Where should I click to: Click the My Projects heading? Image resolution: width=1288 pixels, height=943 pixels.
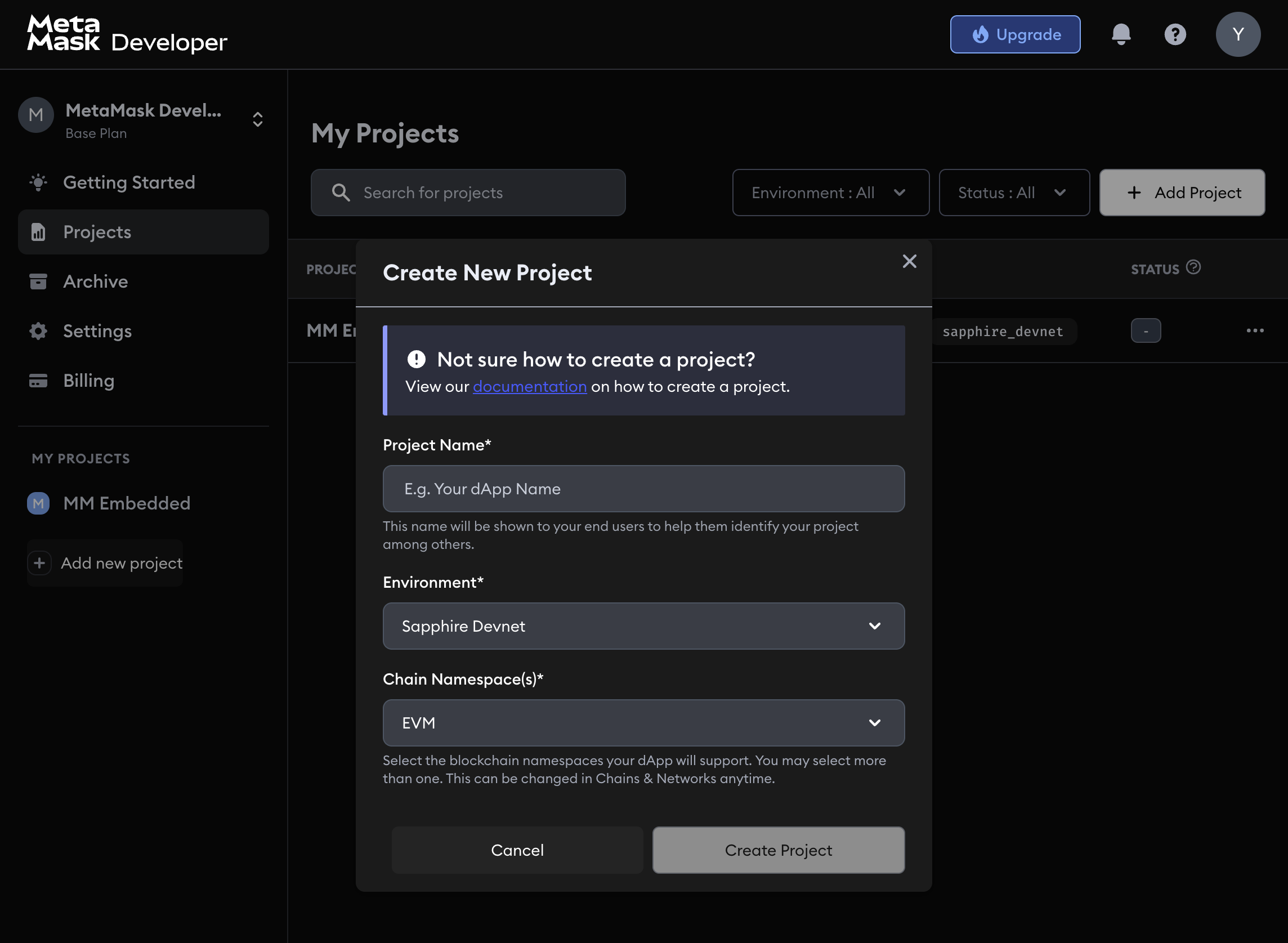pyautogui.click(x=385, y=133)
